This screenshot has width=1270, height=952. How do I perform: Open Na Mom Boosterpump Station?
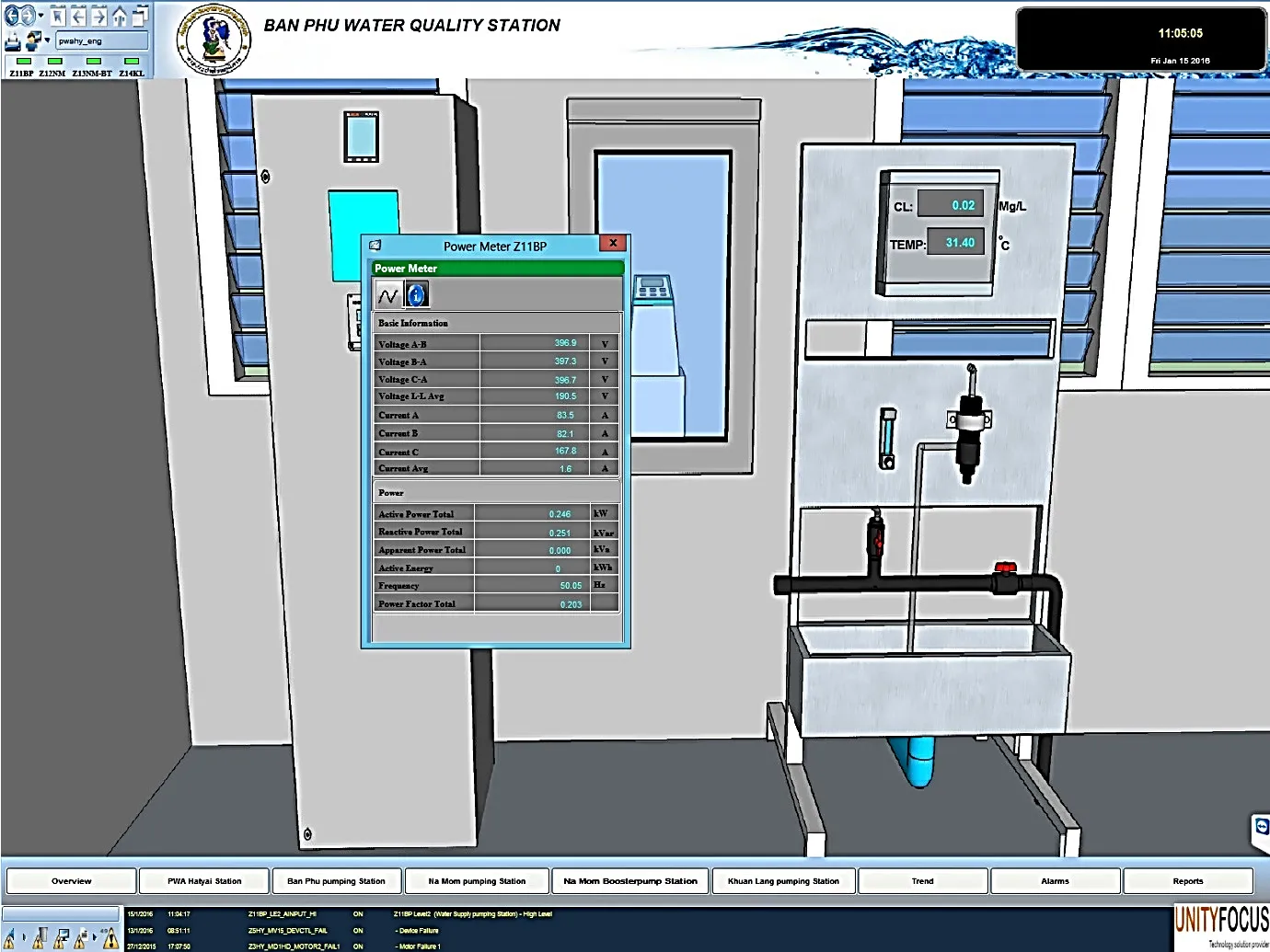630,881
